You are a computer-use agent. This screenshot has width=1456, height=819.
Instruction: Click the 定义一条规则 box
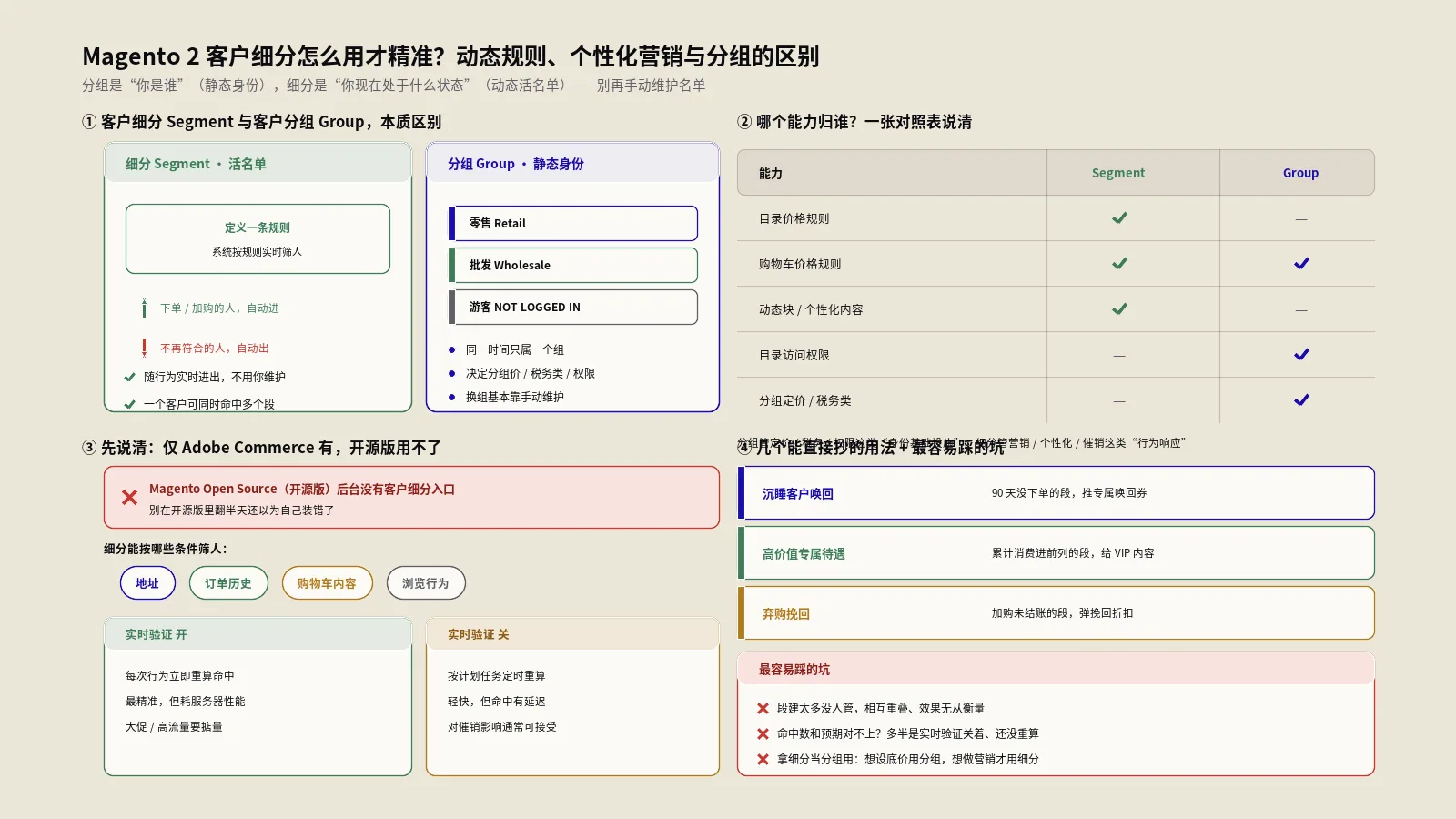[258, 238]
